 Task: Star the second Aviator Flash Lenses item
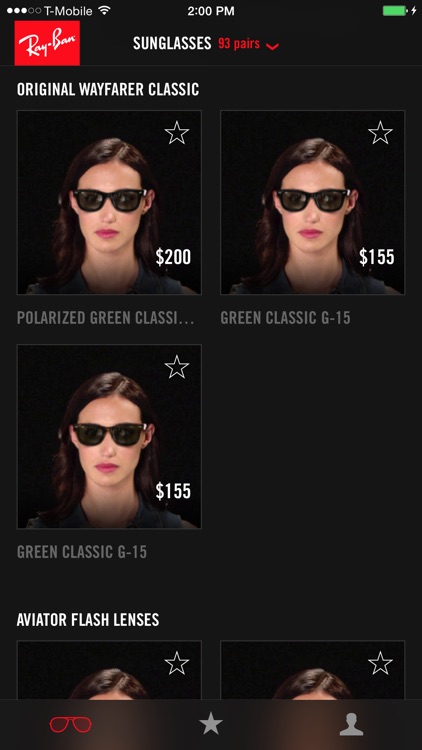point(380,663)
